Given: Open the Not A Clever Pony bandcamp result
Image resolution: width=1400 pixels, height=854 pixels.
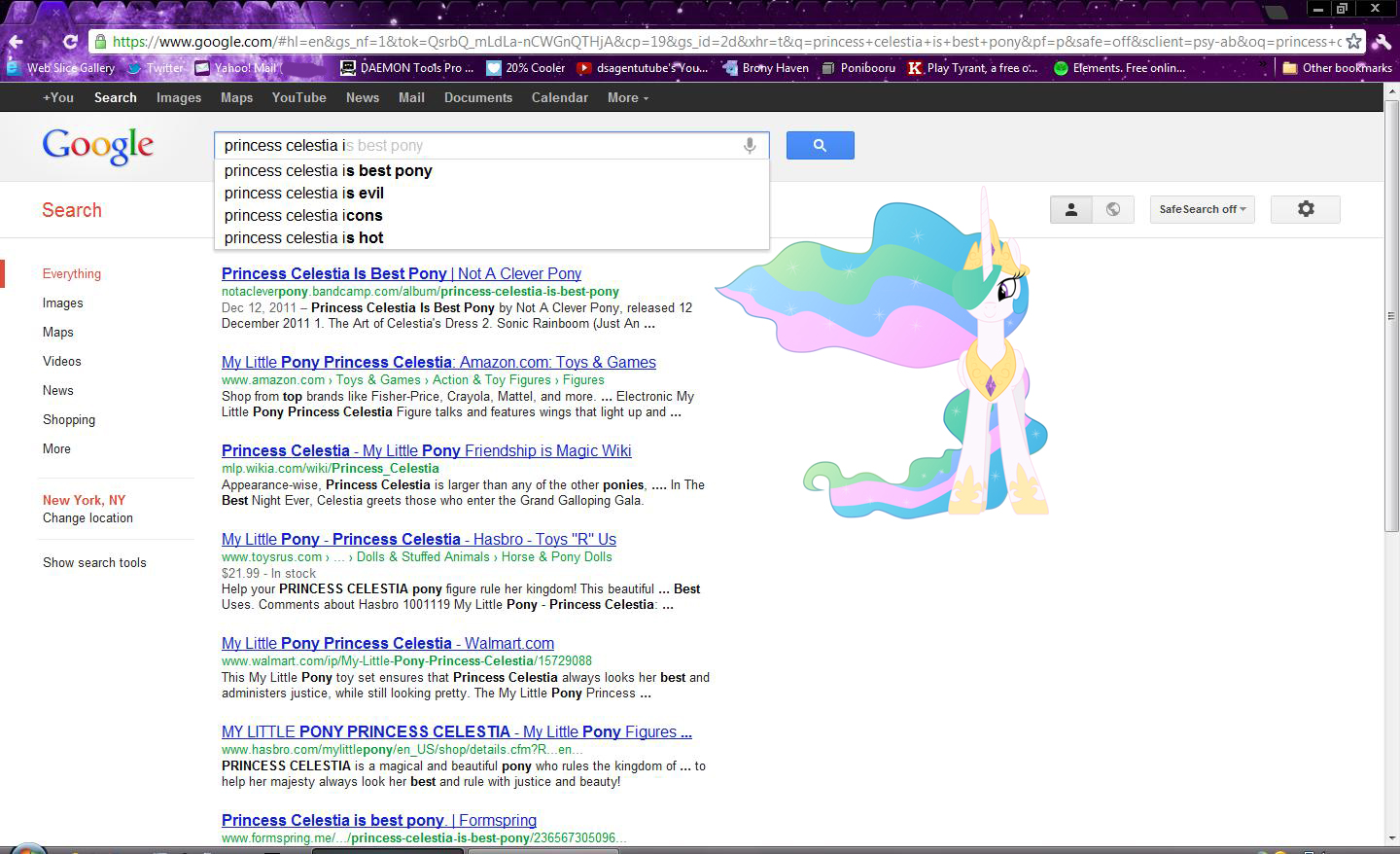Looking at the screenshot, I should click(x=402, y=273).
